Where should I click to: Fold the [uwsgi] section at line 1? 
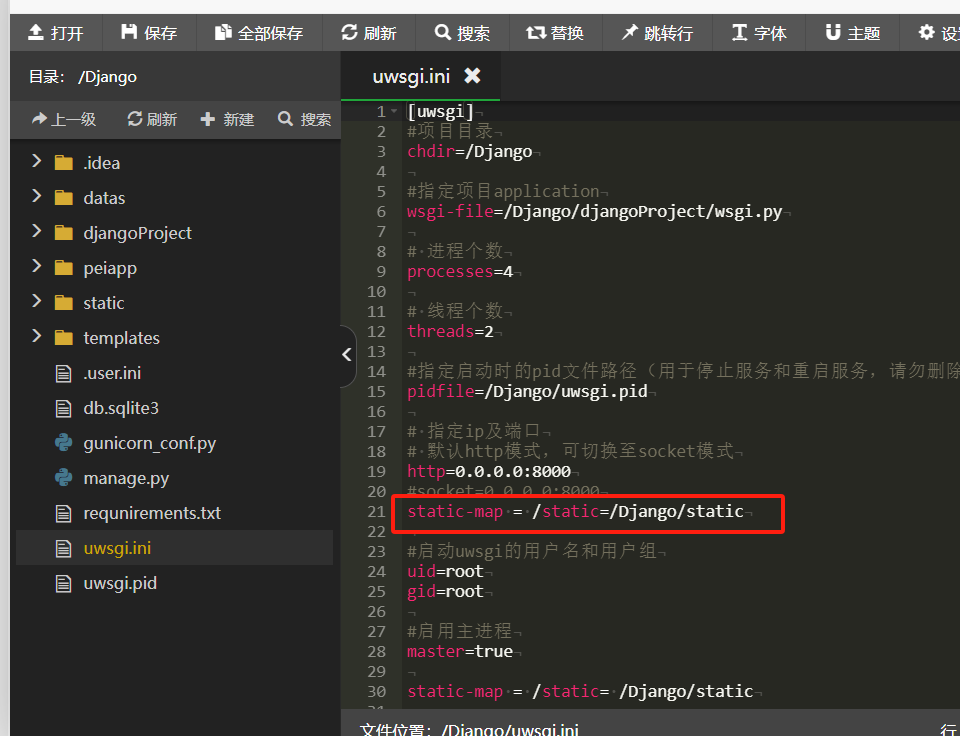click(394, 111)
